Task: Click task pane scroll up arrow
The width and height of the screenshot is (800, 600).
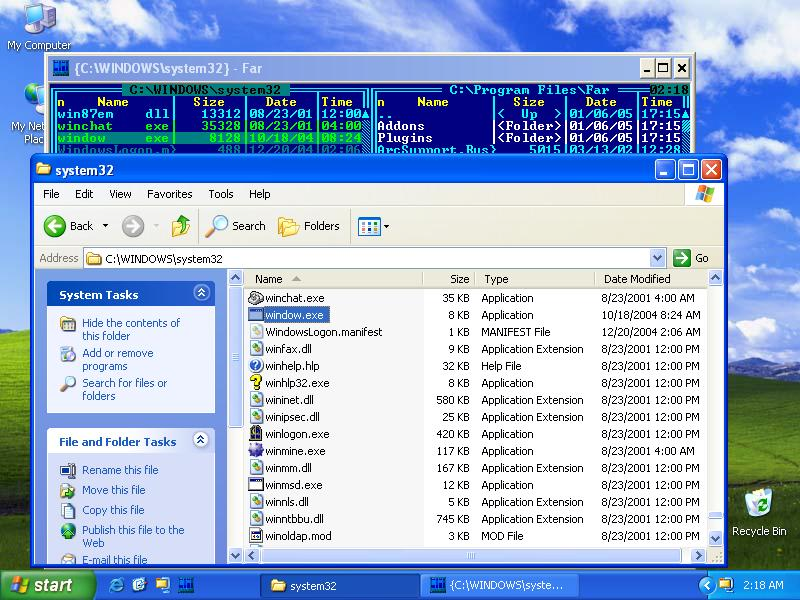Action: (235, 278)
